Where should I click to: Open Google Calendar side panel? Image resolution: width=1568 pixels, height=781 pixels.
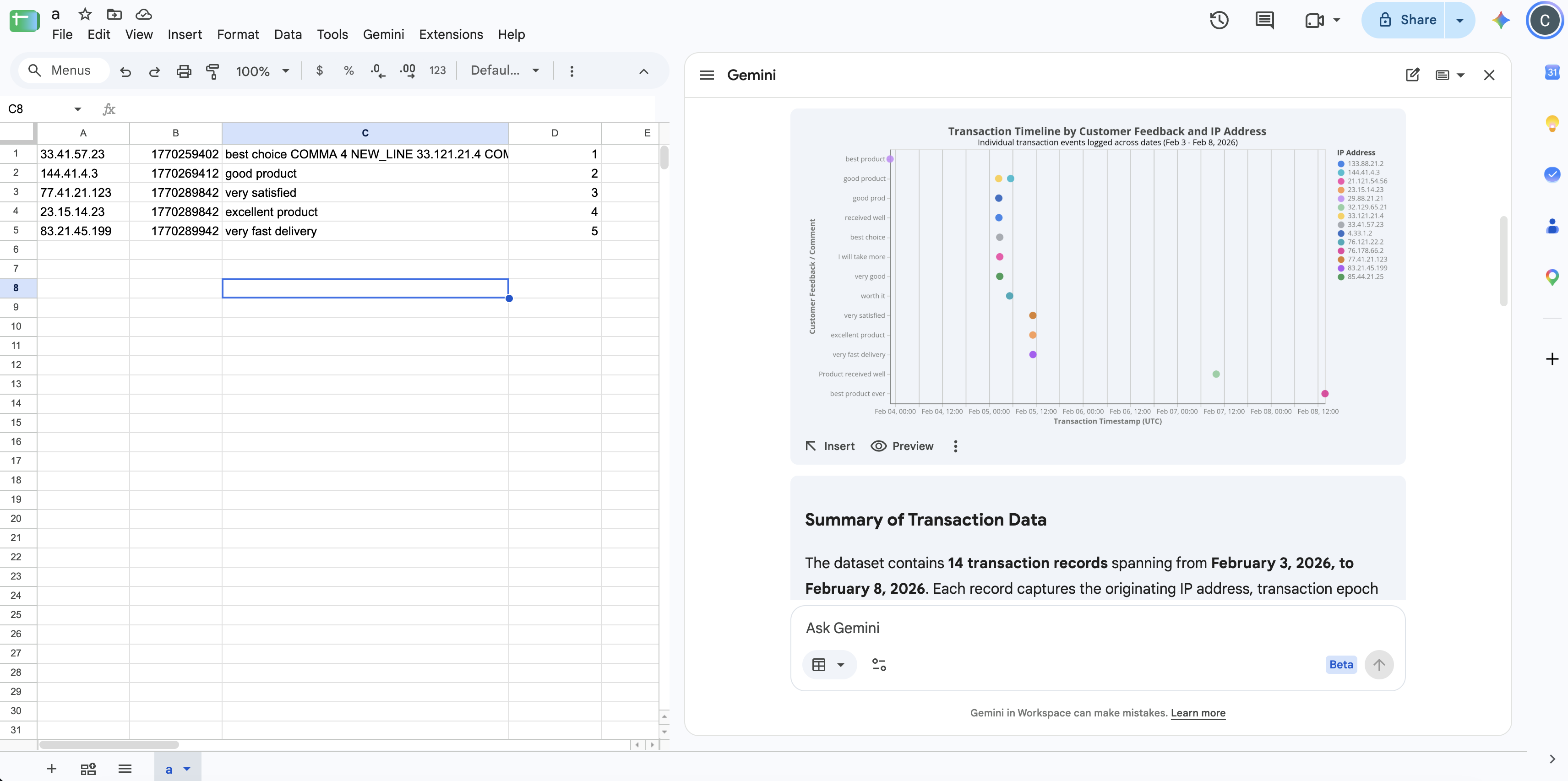tap(1552, 72)
